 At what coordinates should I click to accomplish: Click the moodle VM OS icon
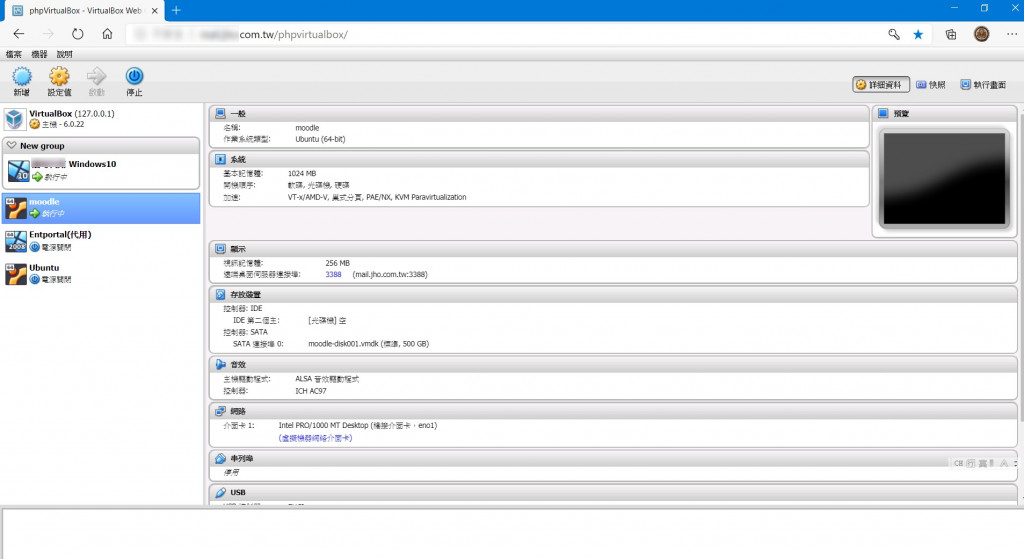point(16,208)
